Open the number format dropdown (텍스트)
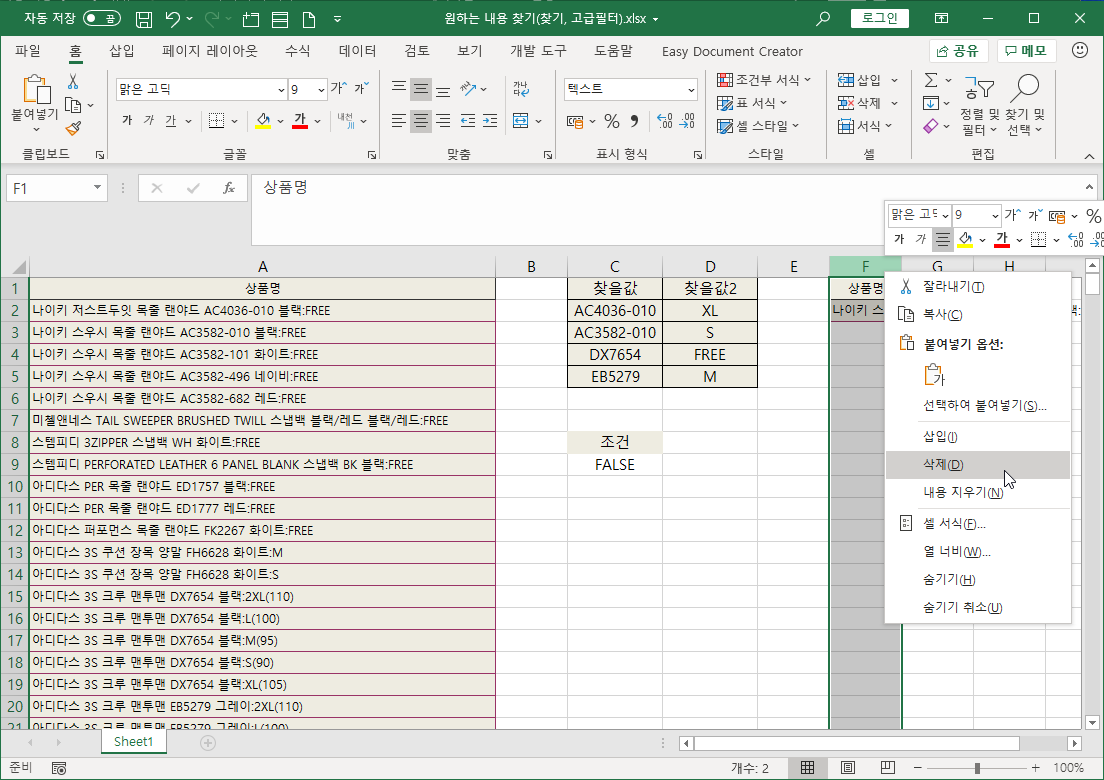The height and width of the screenshot is (780, 1104). [x=691, y=89]
